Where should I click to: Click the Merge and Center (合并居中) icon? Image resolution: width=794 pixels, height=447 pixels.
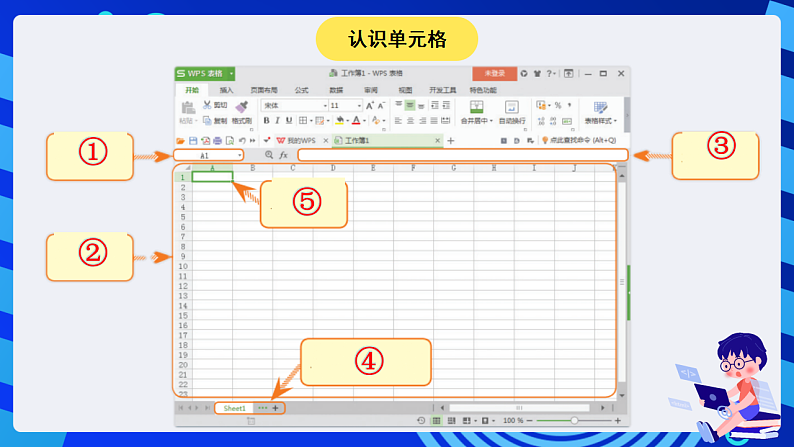click(476, 107)
